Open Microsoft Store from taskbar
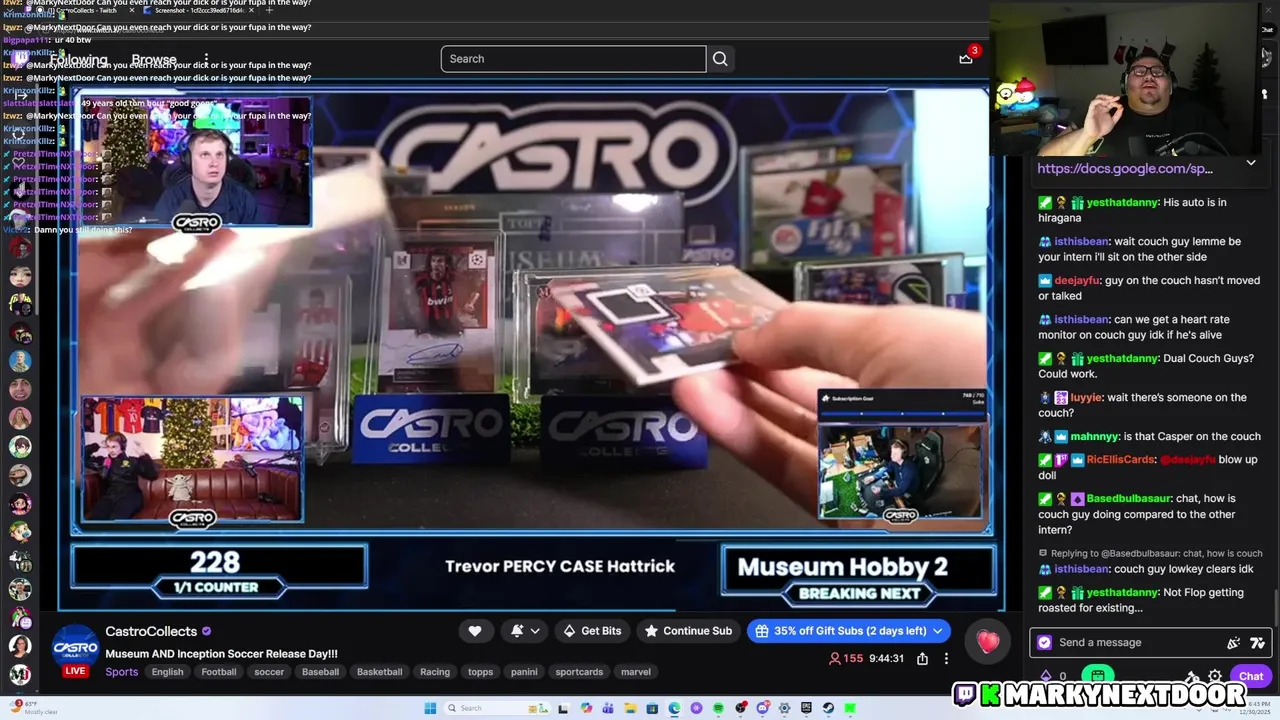The height and width of the screenshot is (720, 1280). point(652,708)
